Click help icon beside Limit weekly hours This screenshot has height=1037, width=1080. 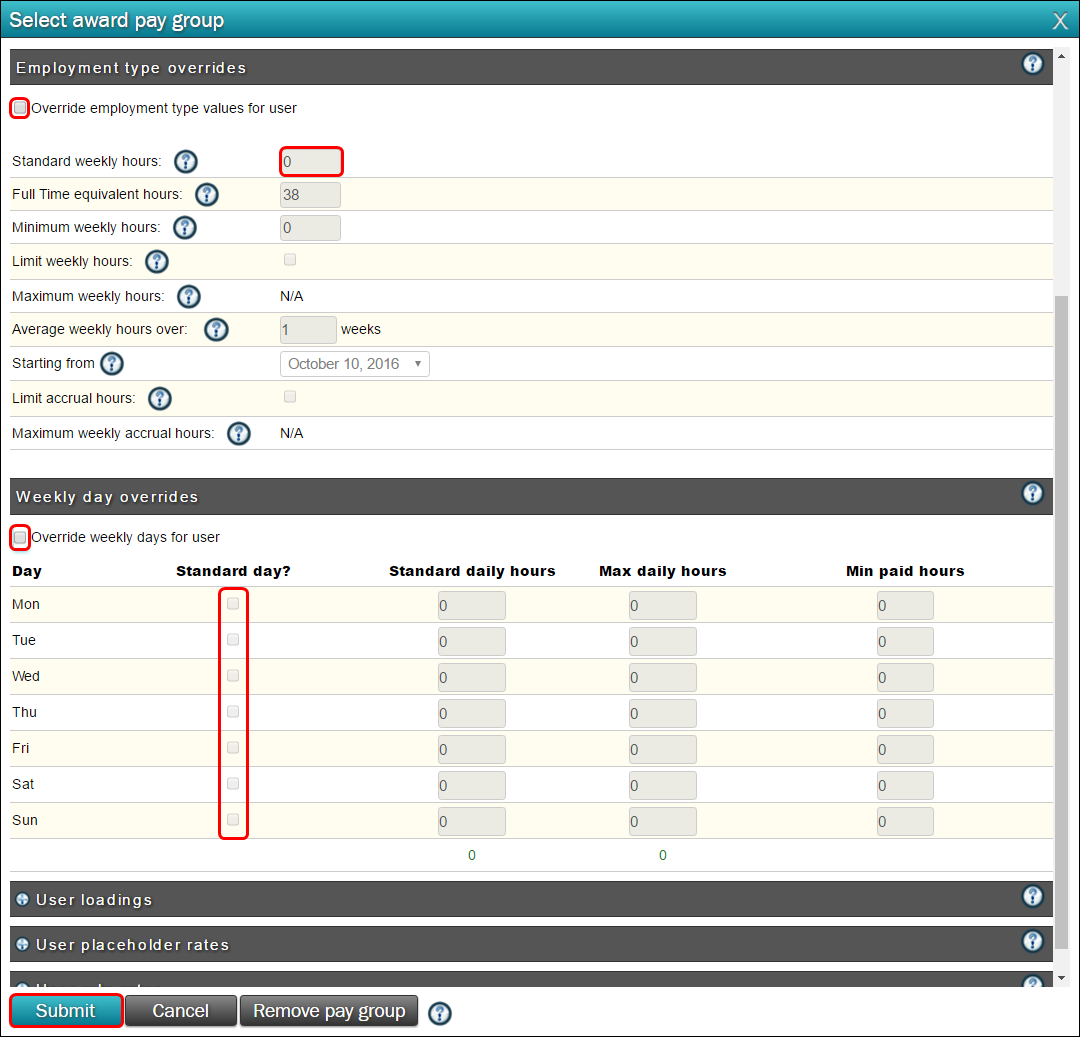157,262
